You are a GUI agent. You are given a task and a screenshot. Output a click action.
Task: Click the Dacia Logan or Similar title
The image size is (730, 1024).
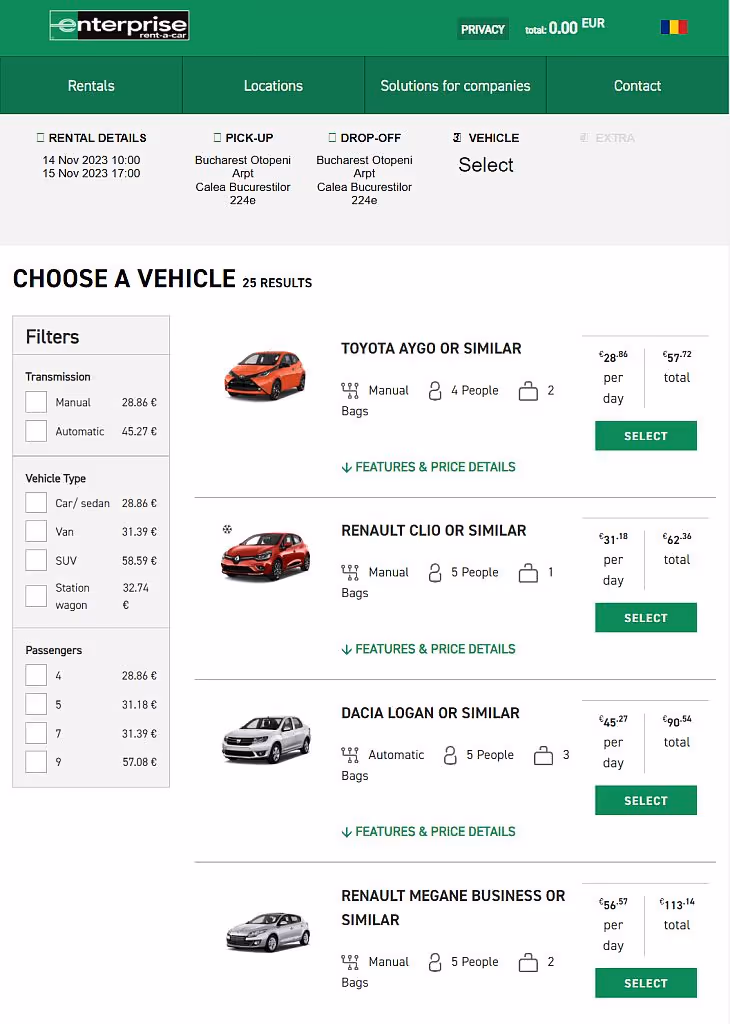(430, 713)
